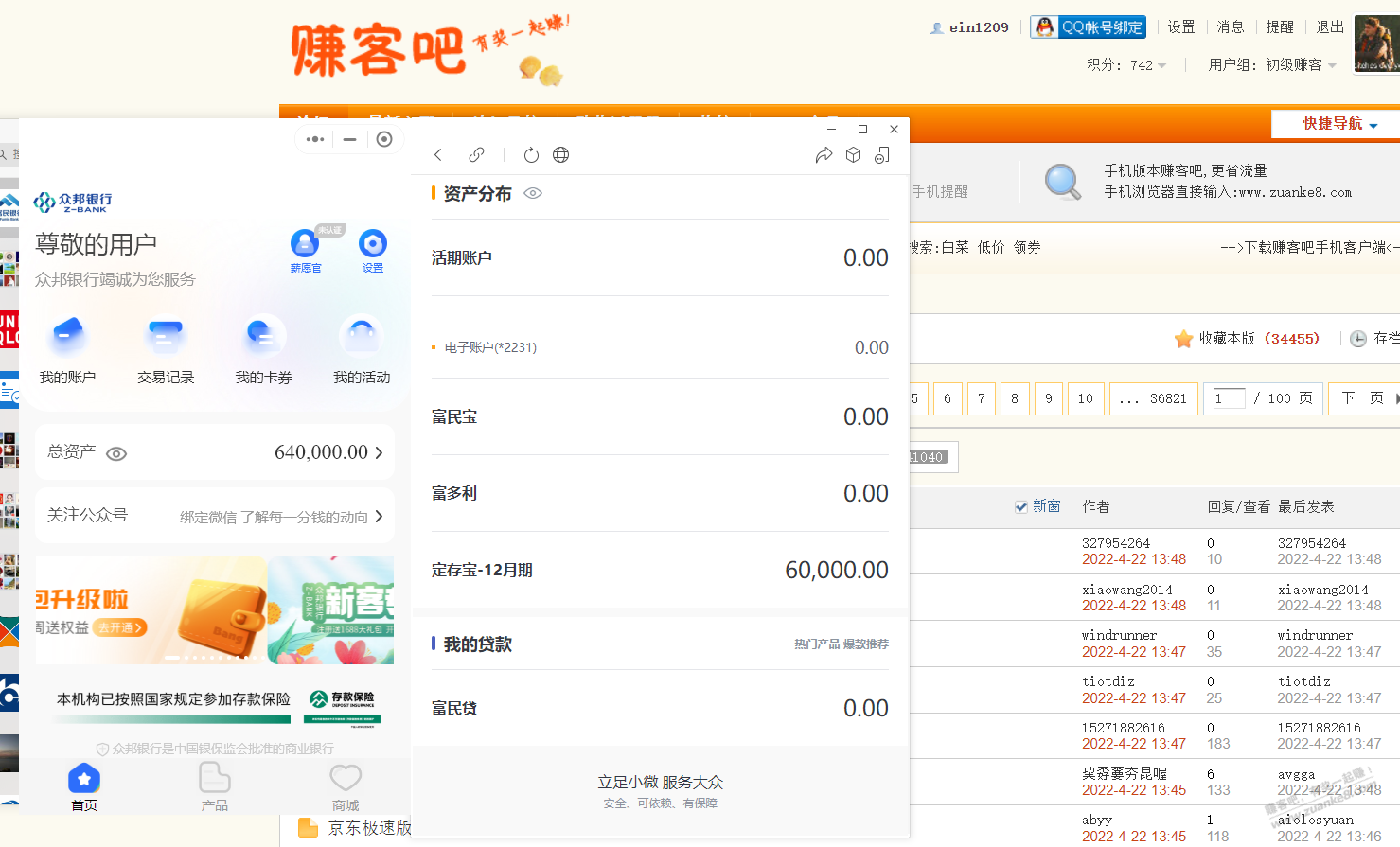Open the 薪愿官 avatar icon
Image resolution: width=1400 pixels, height=847 pixels.
[x=305, y=243]
